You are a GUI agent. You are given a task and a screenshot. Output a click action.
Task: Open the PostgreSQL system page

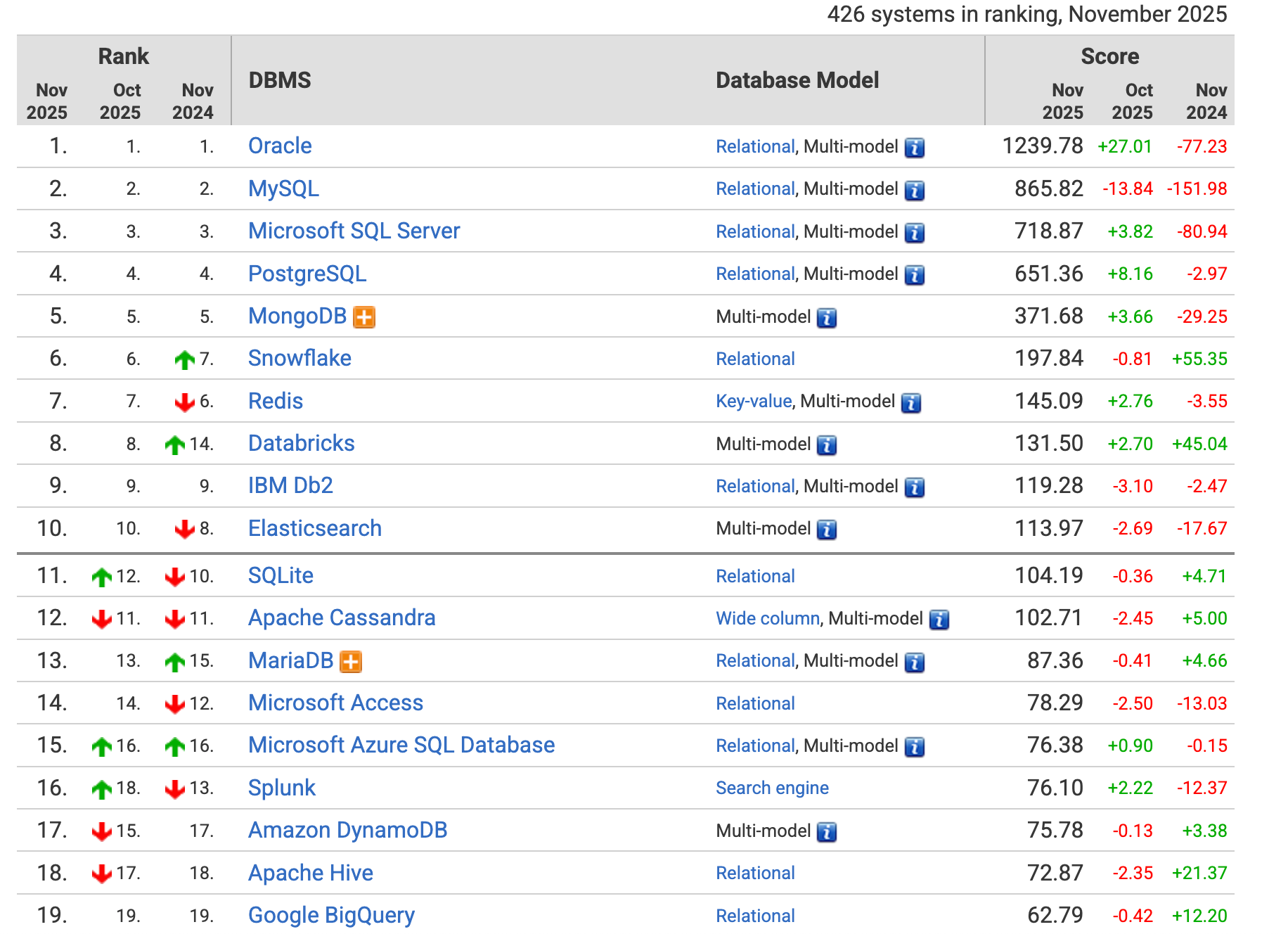(x=307, y=274)
